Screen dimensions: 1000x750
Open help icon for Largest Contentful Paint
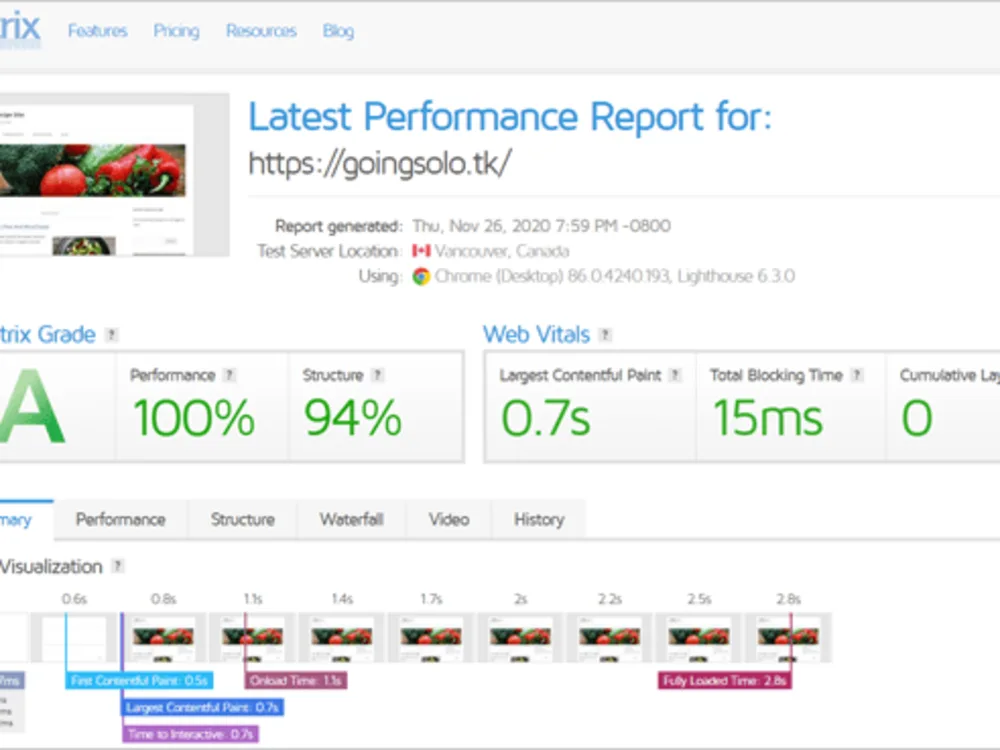(675, 375)
